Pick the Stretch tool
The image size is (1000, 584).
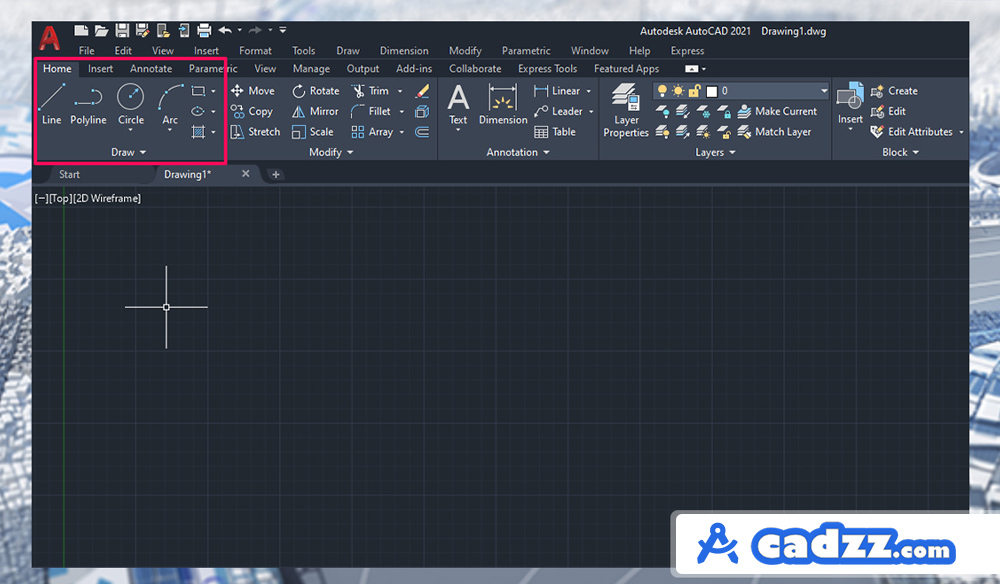[x=255, y=132]
